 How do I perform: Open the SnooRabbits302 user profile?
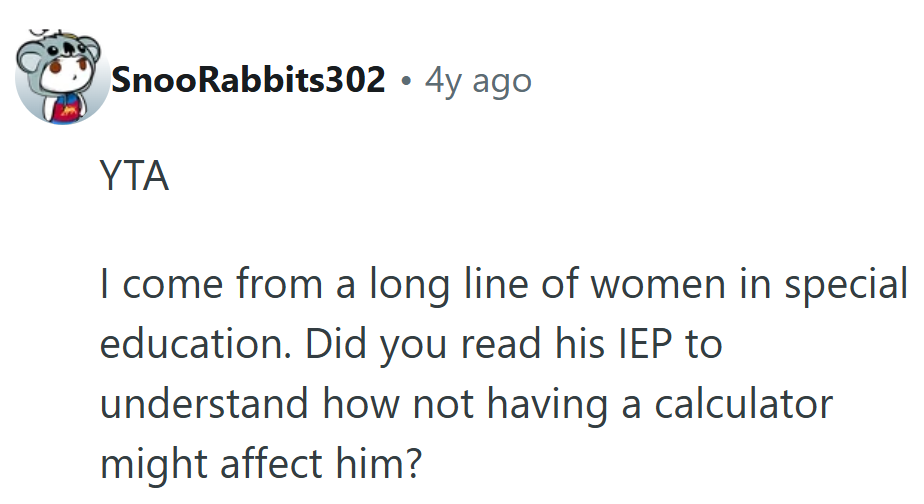tap(249, 80)
